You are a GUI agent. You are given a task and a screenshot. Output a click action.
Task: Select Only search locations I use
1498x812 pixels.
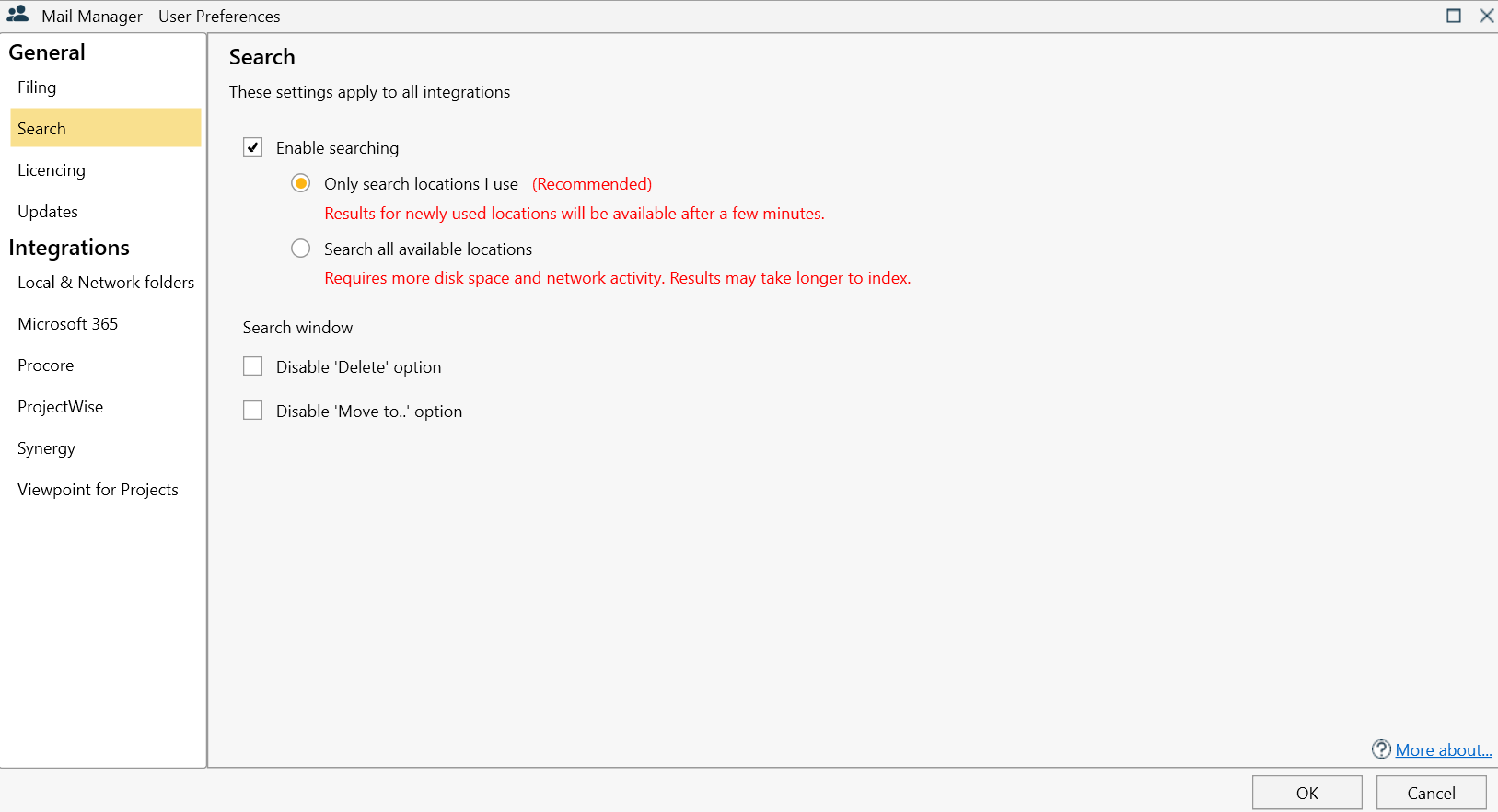(x=301, y=183)
